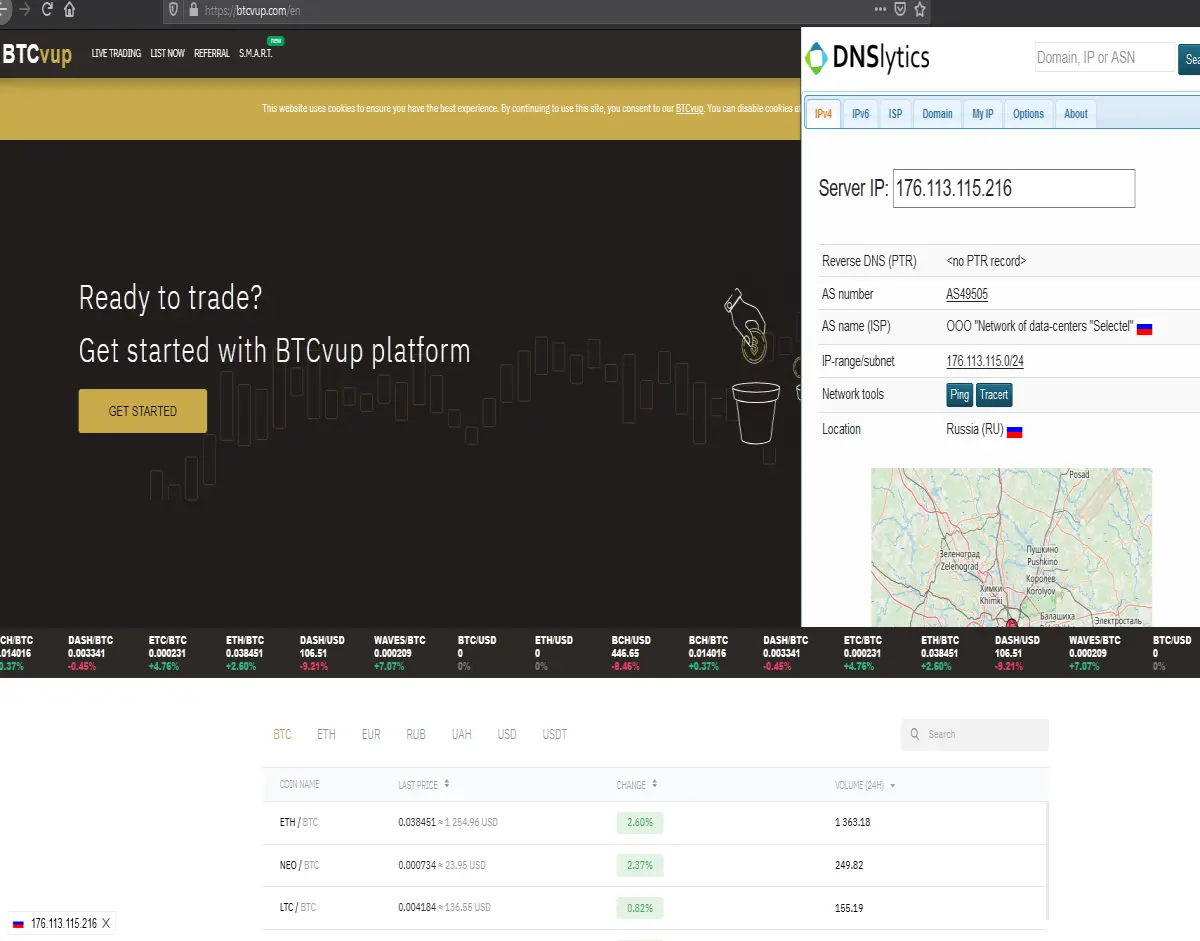Viewport: 1200px width, 941px height.
Task: Click the Server IP input field
Action: click(1014, 188)
